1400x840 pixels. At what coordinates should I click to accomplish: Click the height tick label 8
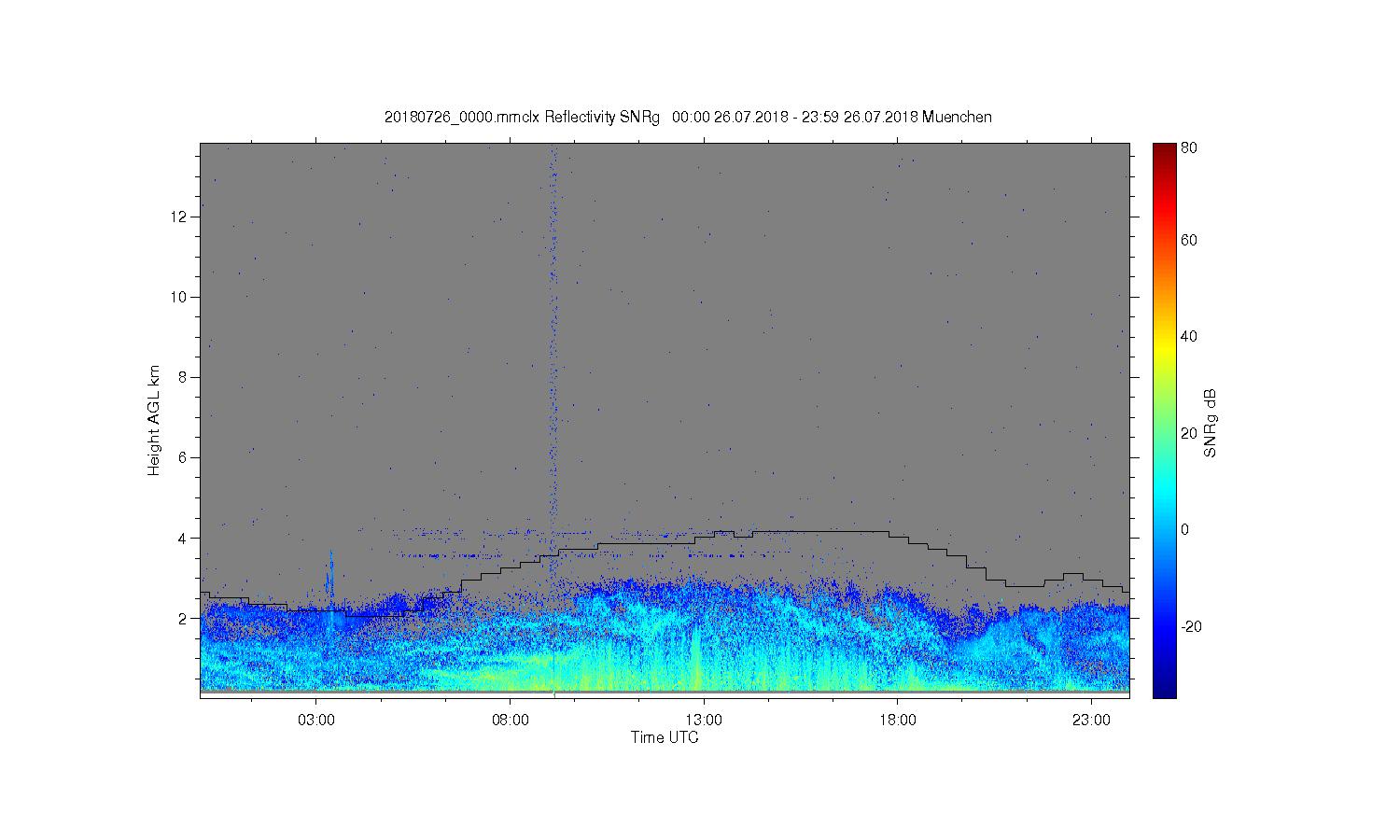(x=184, y=377)
